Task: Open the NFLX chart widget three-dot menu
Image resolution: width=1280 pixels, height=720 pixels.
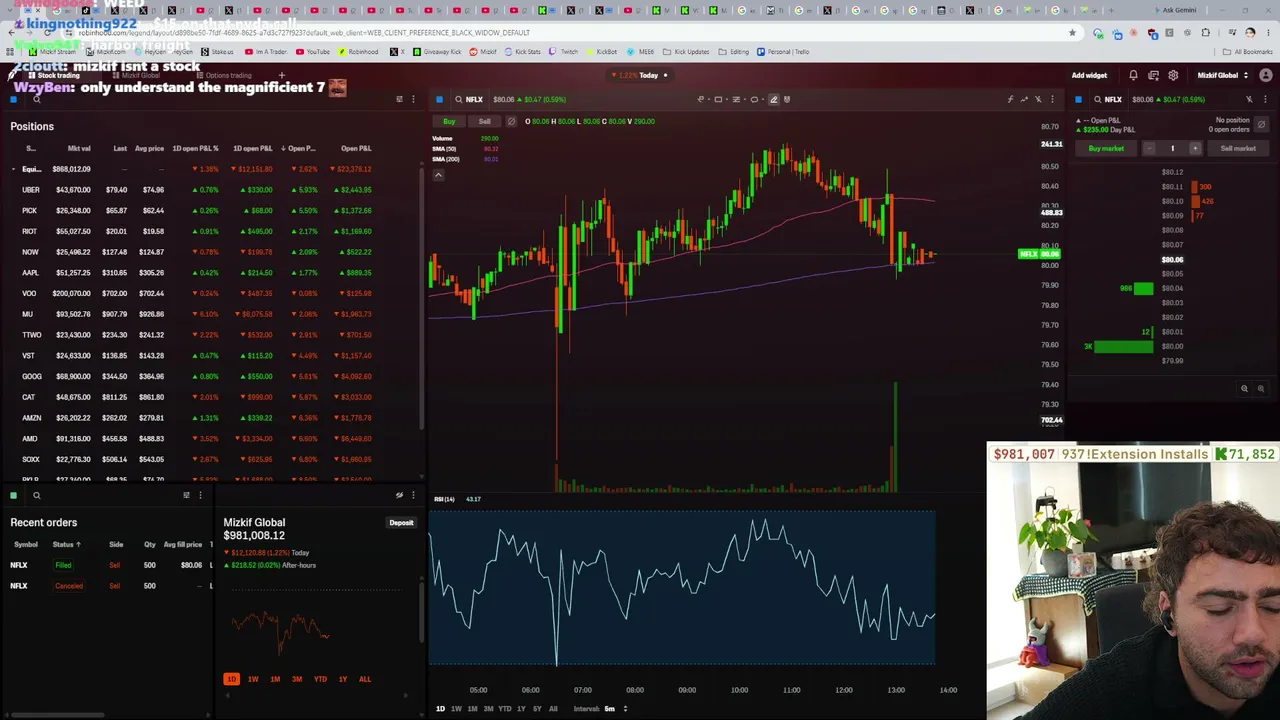Action: pos(1052,99)
